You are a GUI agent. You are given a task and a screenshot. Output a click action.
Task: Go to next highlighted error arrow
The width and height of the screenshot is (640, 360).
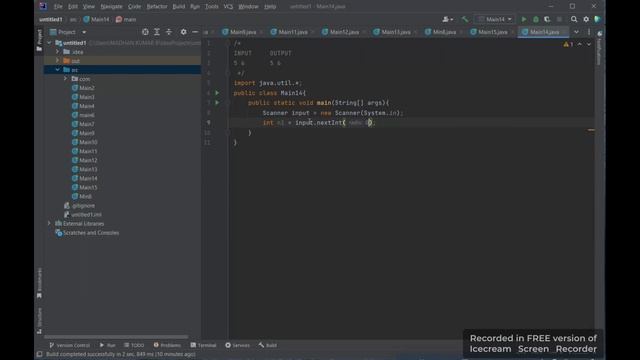click(589, 44)
